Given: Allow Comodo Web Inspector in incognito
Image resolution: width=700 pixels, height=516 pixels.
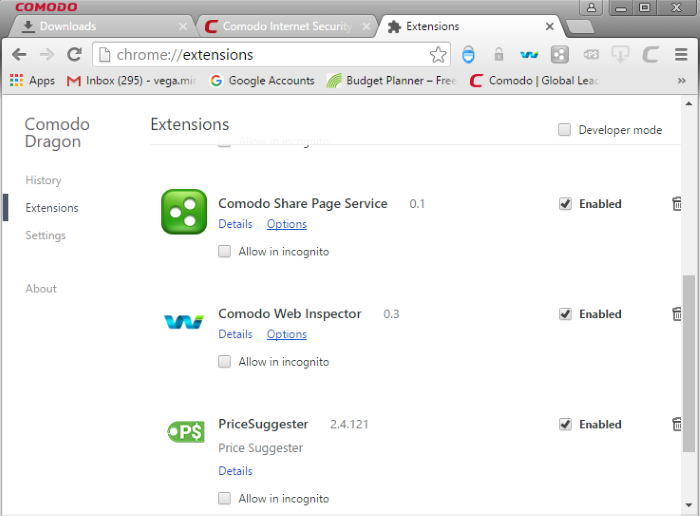Looking at the screenshot, I should click(225, 361).
